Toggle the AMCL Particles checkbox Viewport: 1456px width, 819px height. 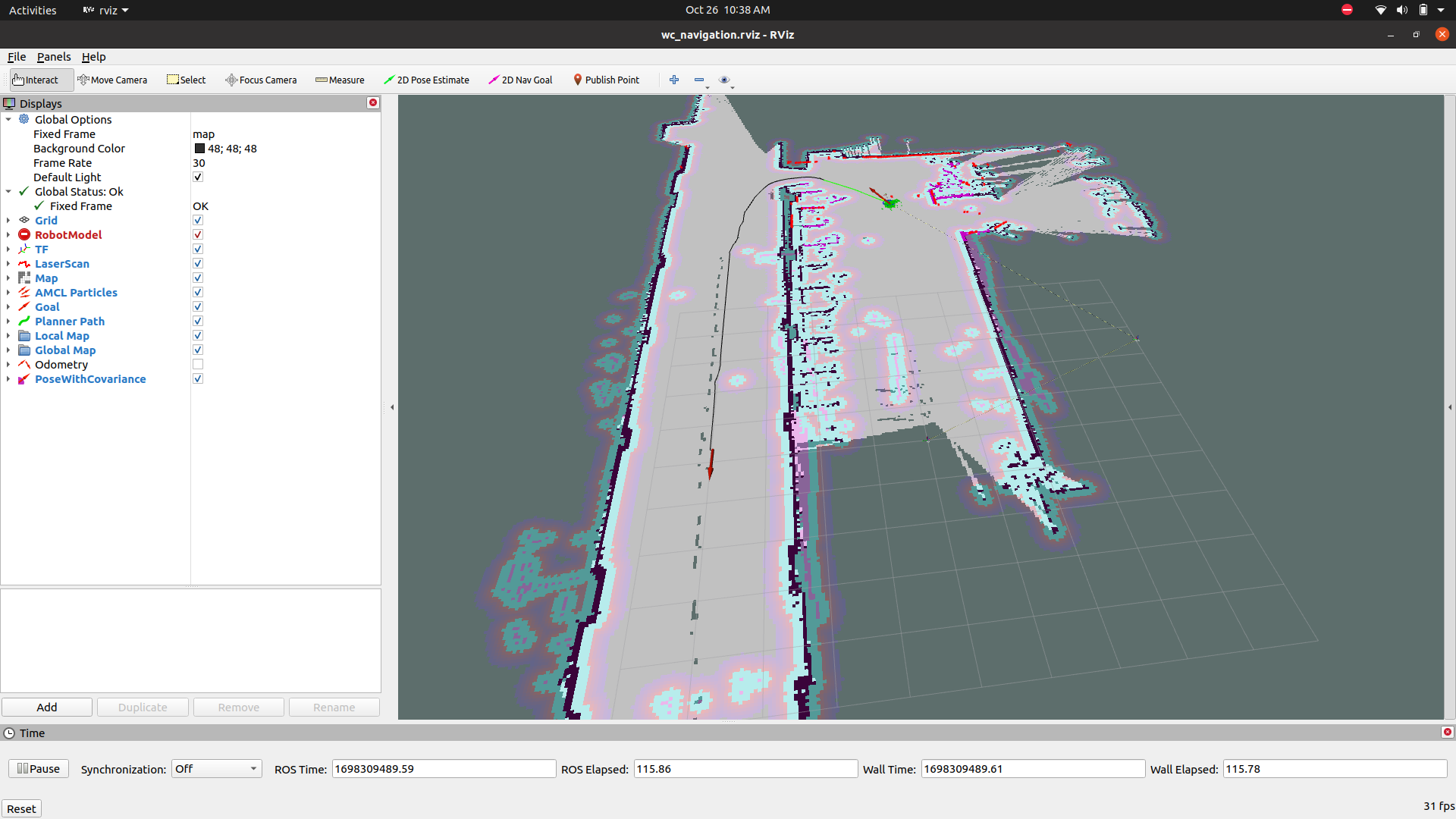click(x=198, y=292)
